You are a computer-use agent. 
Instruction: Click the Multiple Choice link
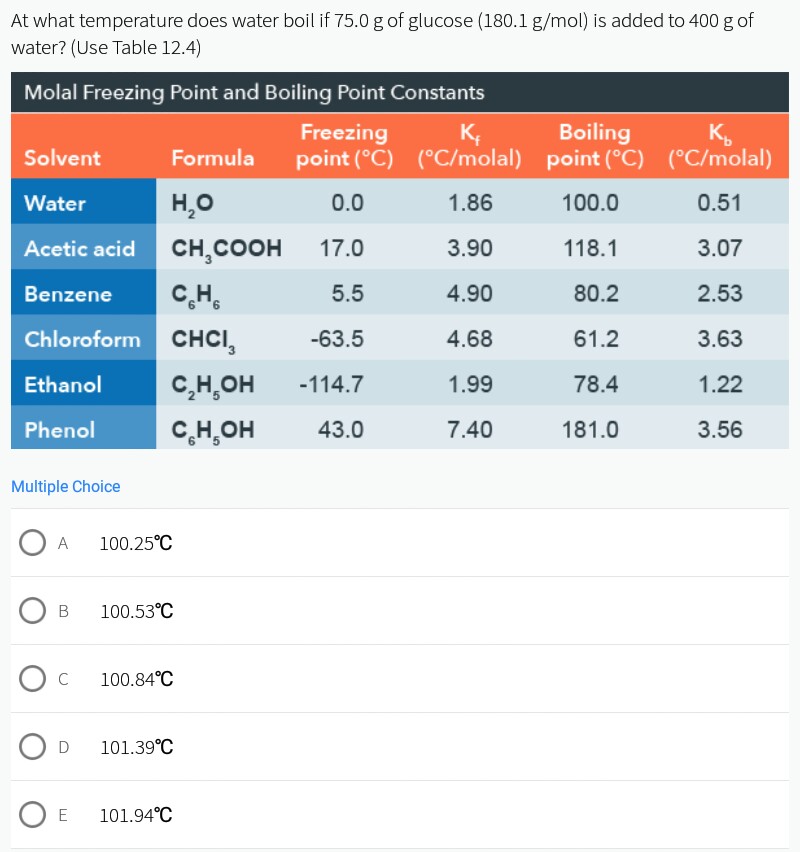tap(65, 486)
